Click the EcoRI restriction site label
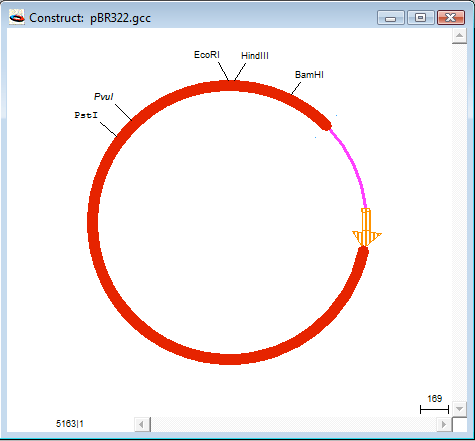475x441 pixels. (207, 55)
